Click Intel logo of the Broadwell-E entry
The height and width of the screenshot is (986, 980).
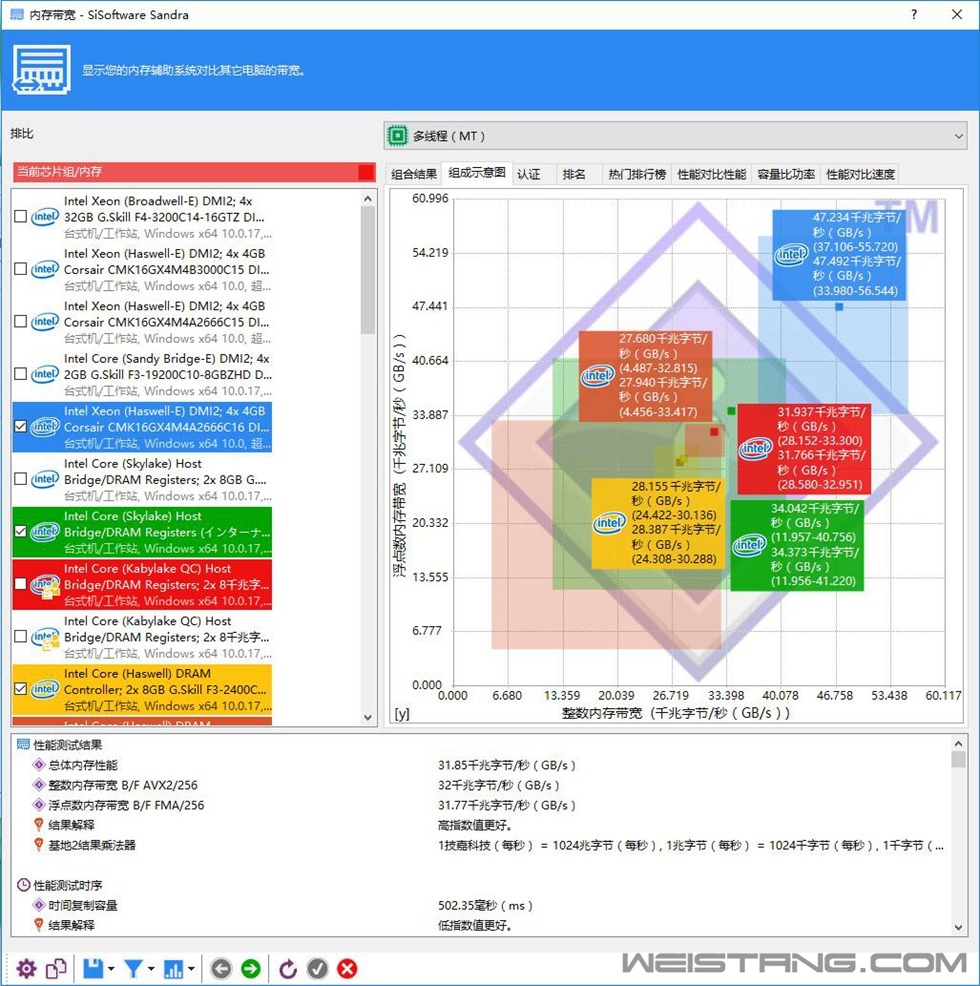[x=45, y=217]
